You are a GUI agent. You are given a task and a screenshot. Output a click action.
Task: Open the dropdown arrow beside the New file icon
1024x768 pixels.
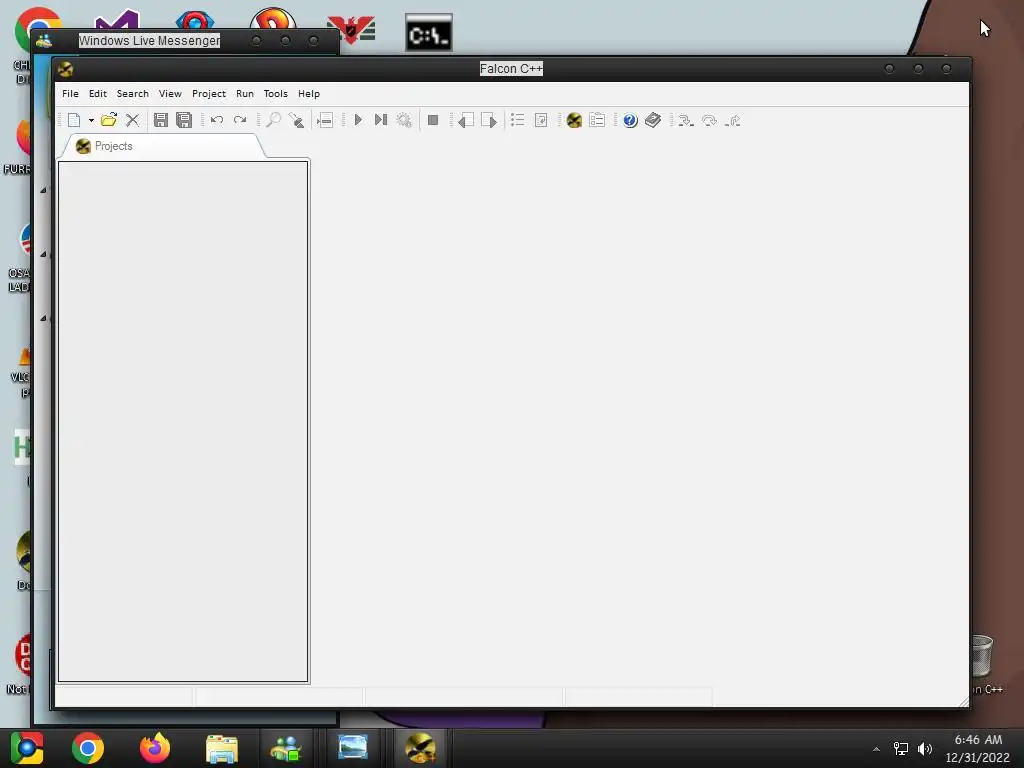(91, 121)
